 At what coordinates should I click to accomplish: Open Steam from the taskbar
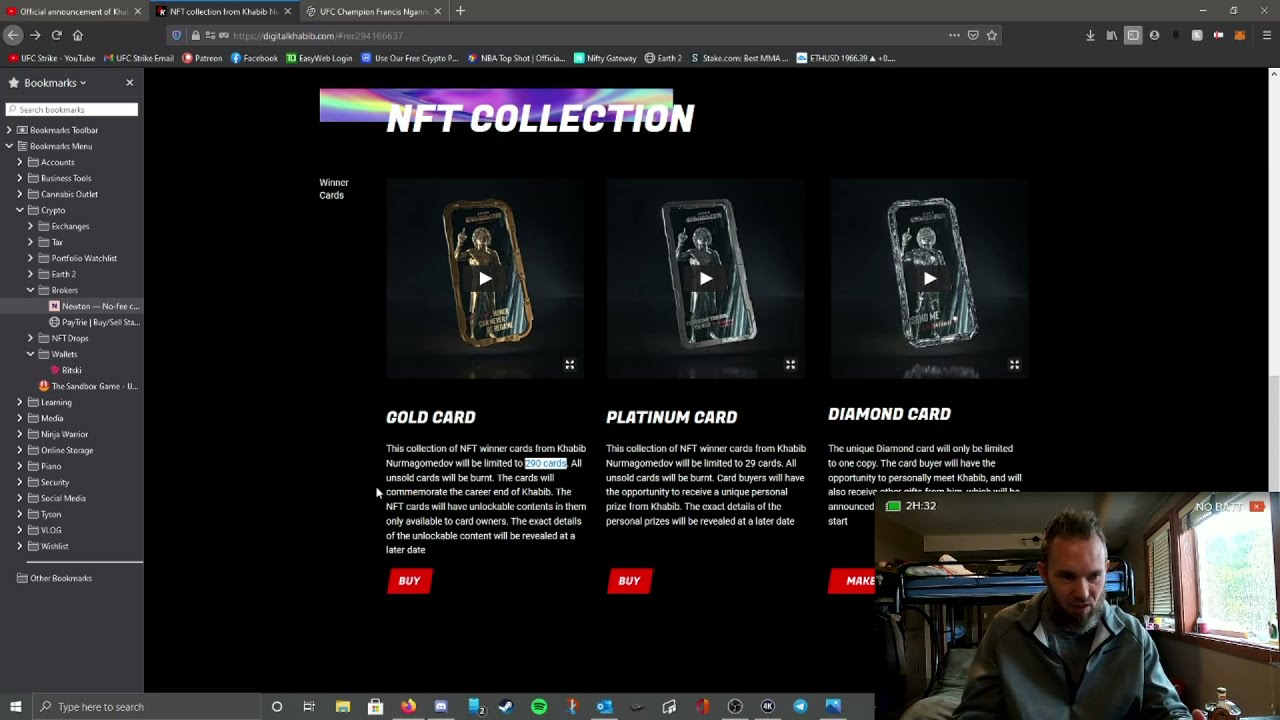(506, 707)
